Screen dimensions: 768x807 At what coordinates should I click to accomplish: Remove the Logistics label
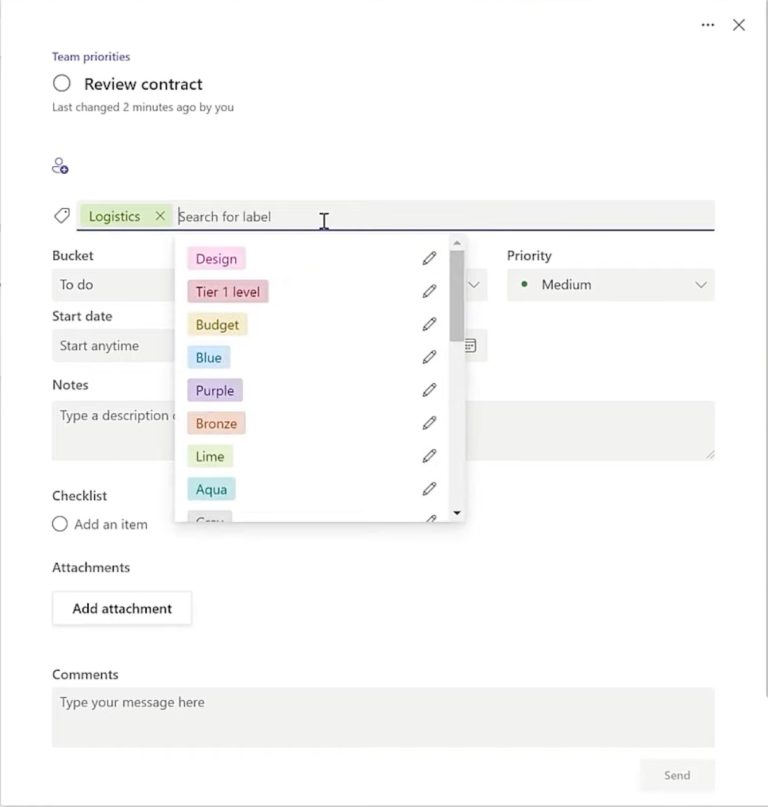click(x=160, y=215)
